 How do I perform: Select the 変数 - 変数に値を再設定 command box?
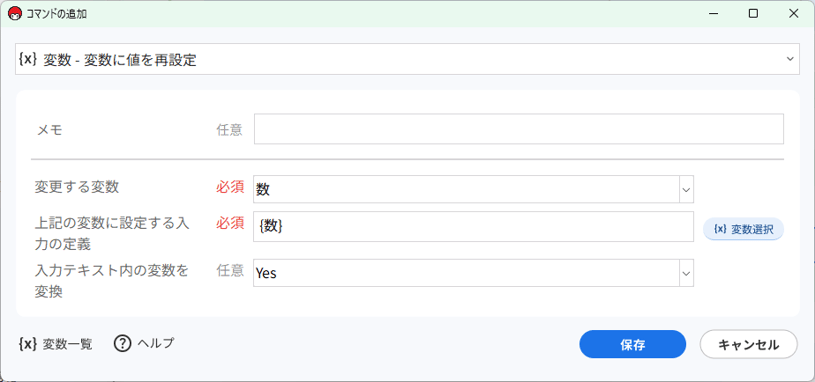click(x=408, y=59)
